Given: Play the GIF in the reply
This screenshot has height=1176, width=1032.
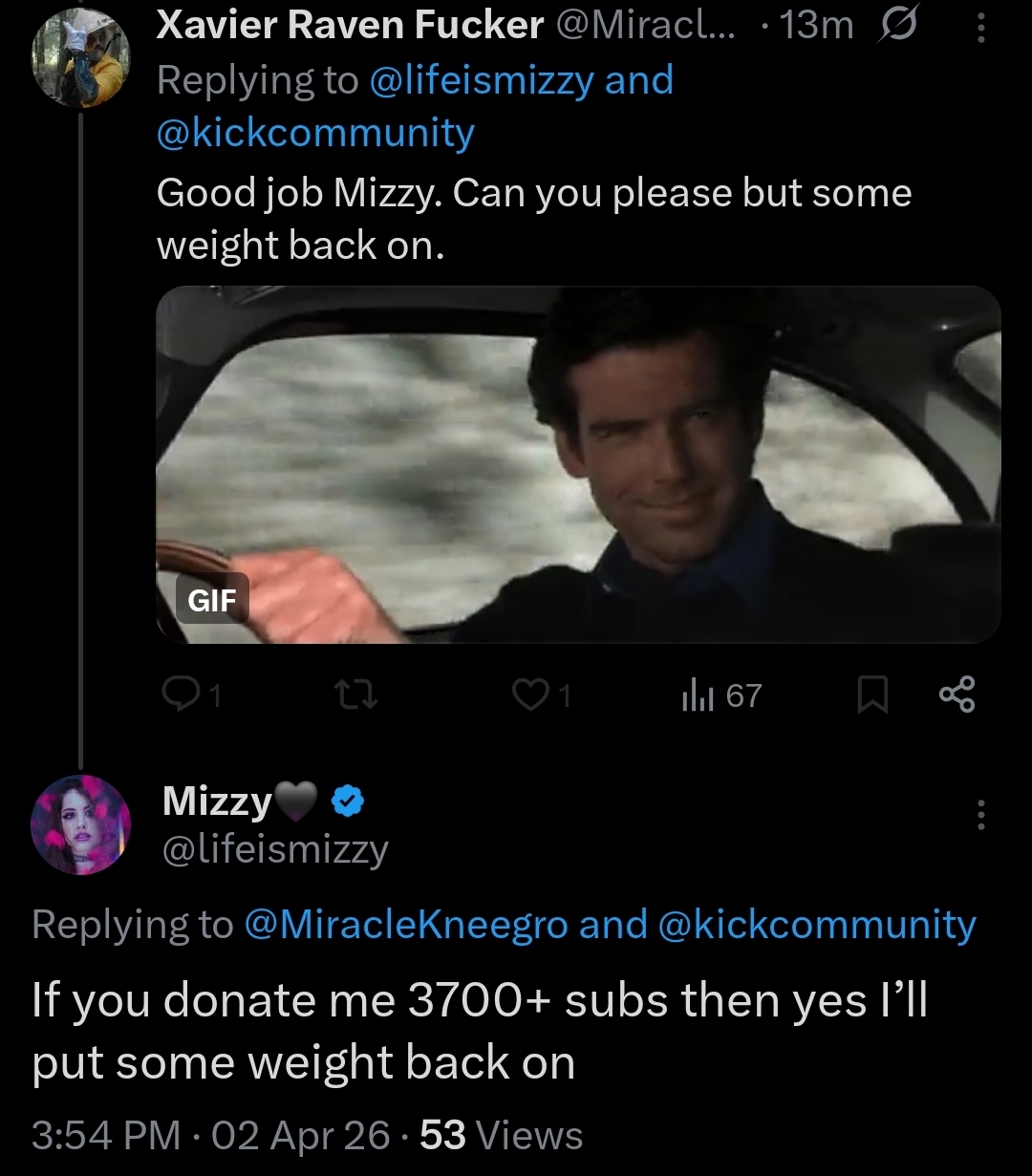Looking at the screenshot, I should (x=578, y=463).
